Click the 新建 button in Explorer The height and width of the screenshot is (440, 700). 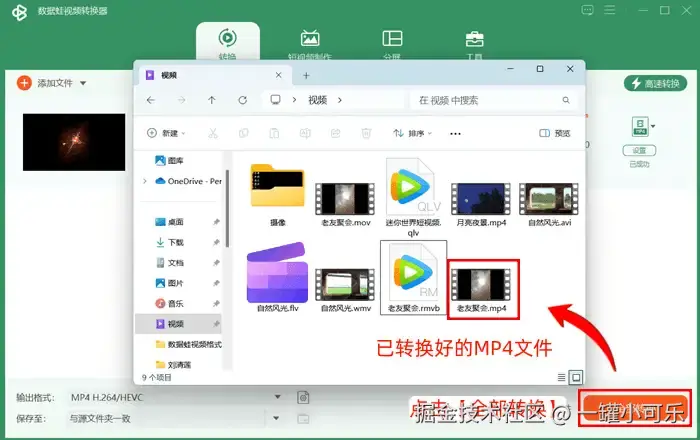[x=166, y=133]
